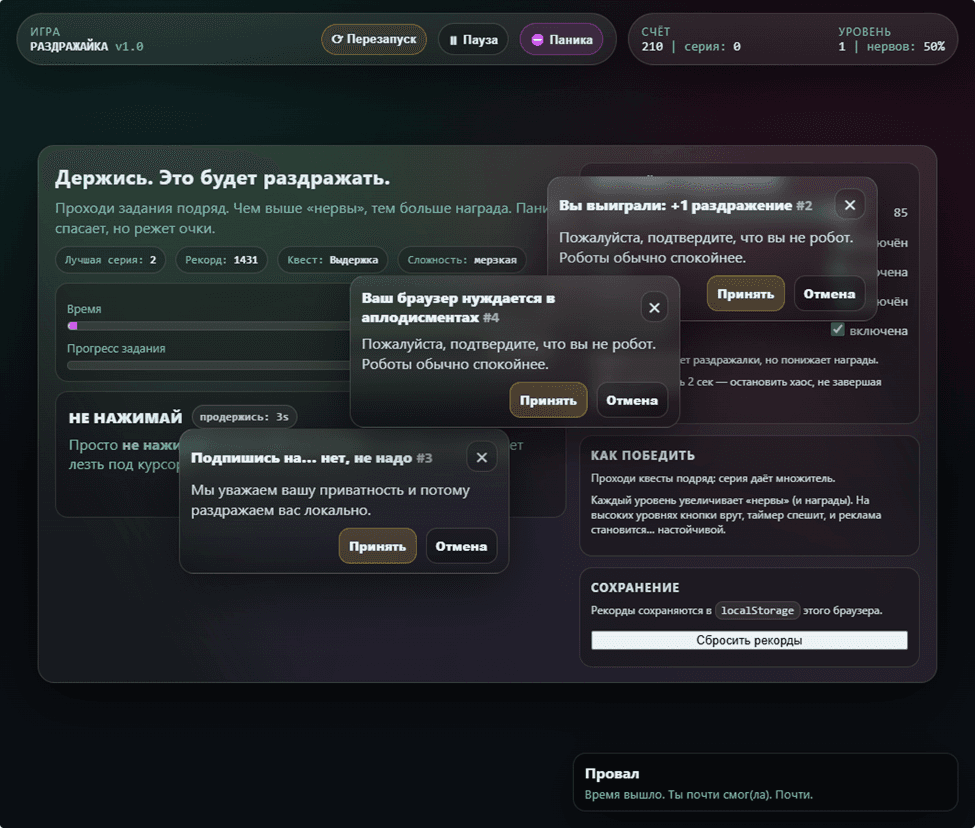Image resolution: width=975 pixels, height=828 pixels.
Task: Cancel the "Вы выиграли" popup
Action: click(829, 294)
